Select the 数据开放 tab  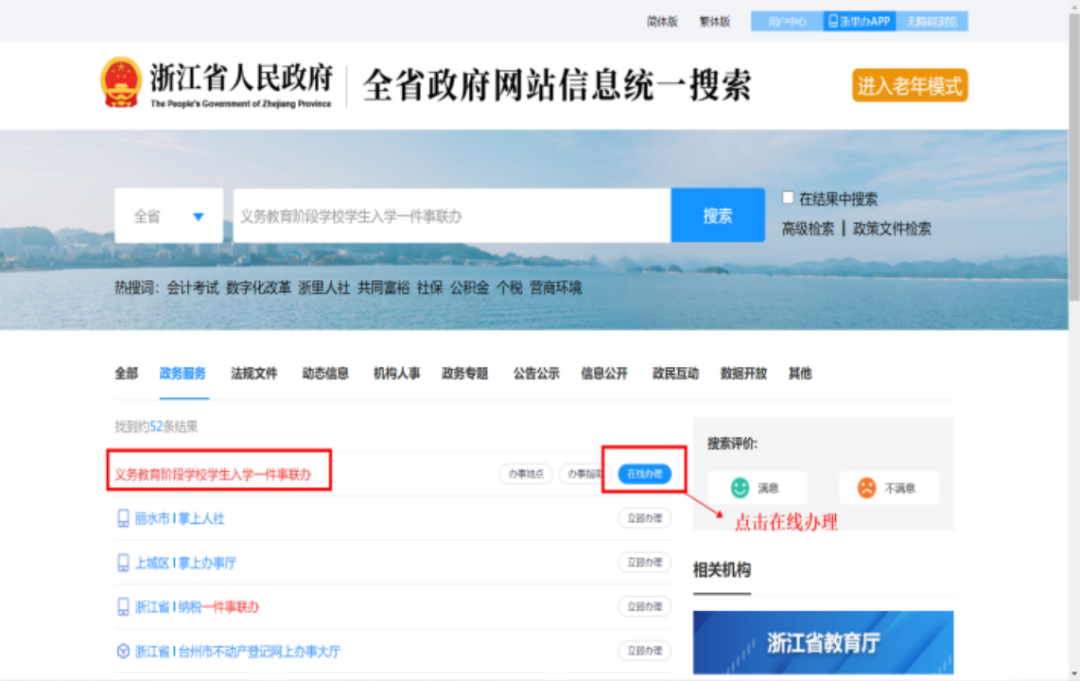[x=744, y=373]
